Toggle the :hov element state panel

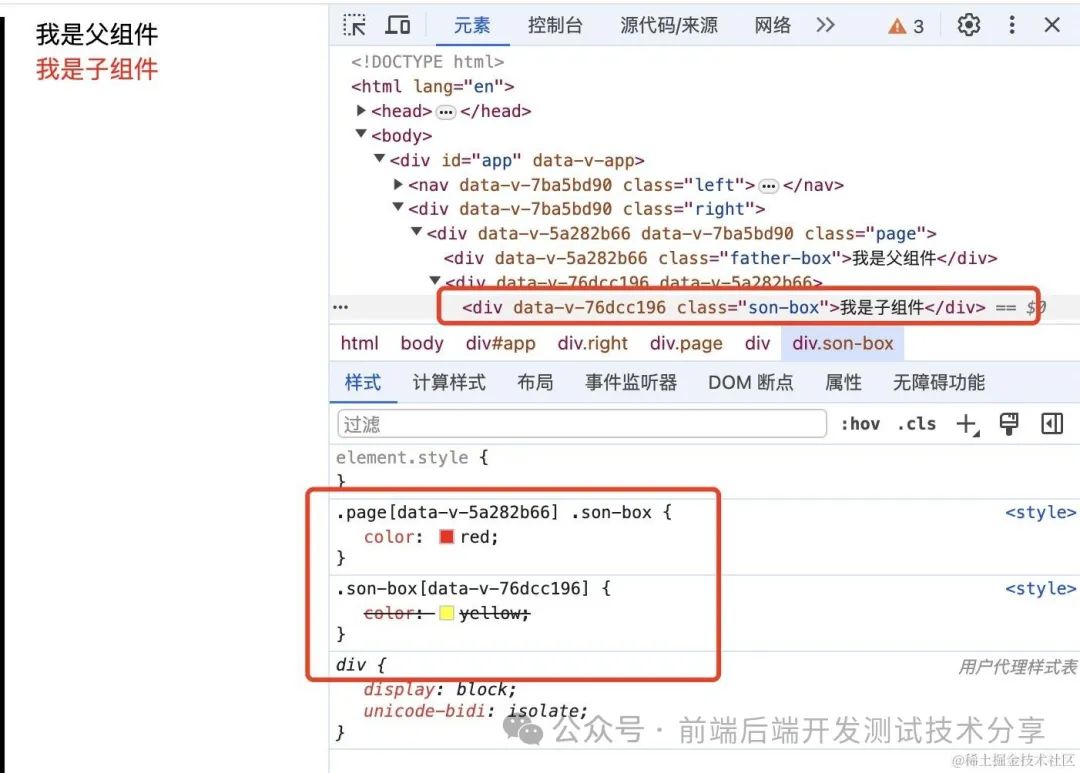point(860,423)
